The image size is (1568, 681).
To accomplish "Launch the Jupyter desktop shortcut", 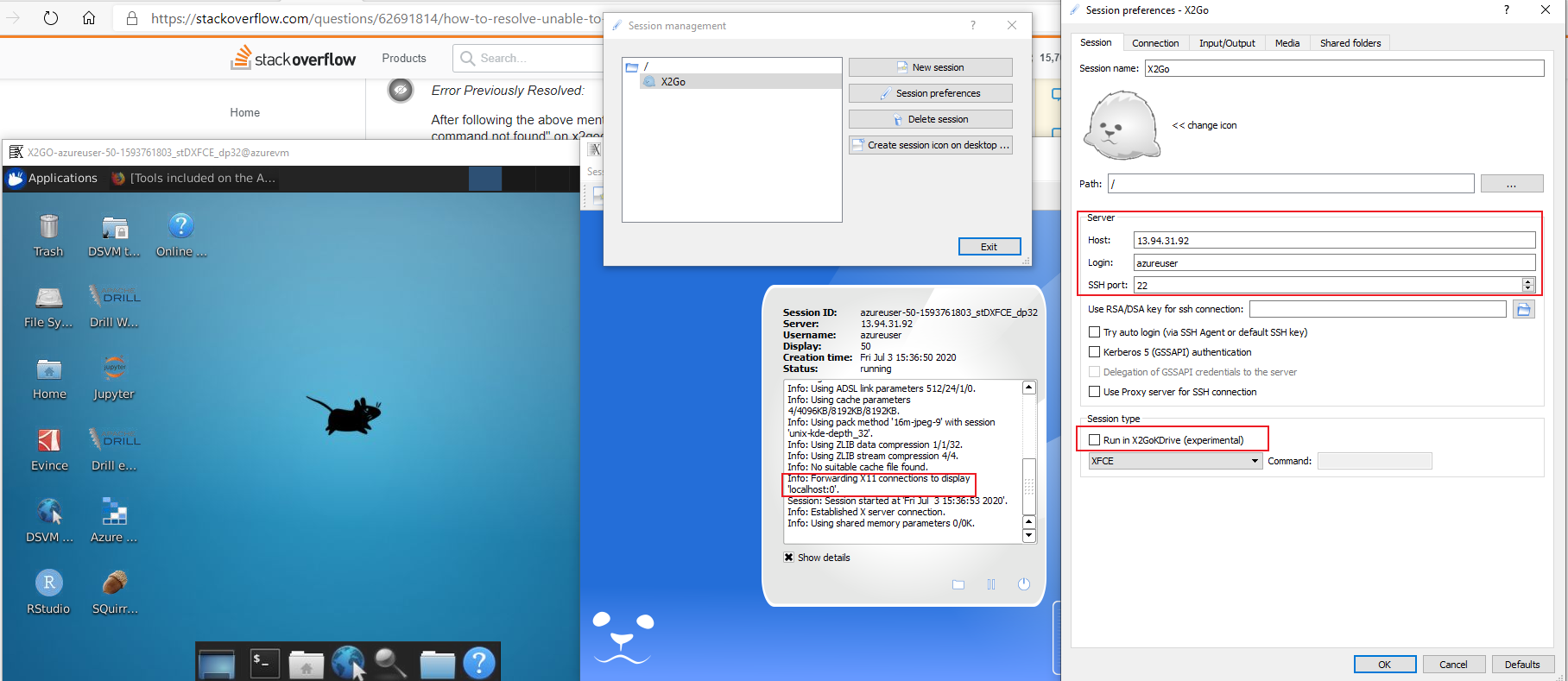I will click(114, 379).
